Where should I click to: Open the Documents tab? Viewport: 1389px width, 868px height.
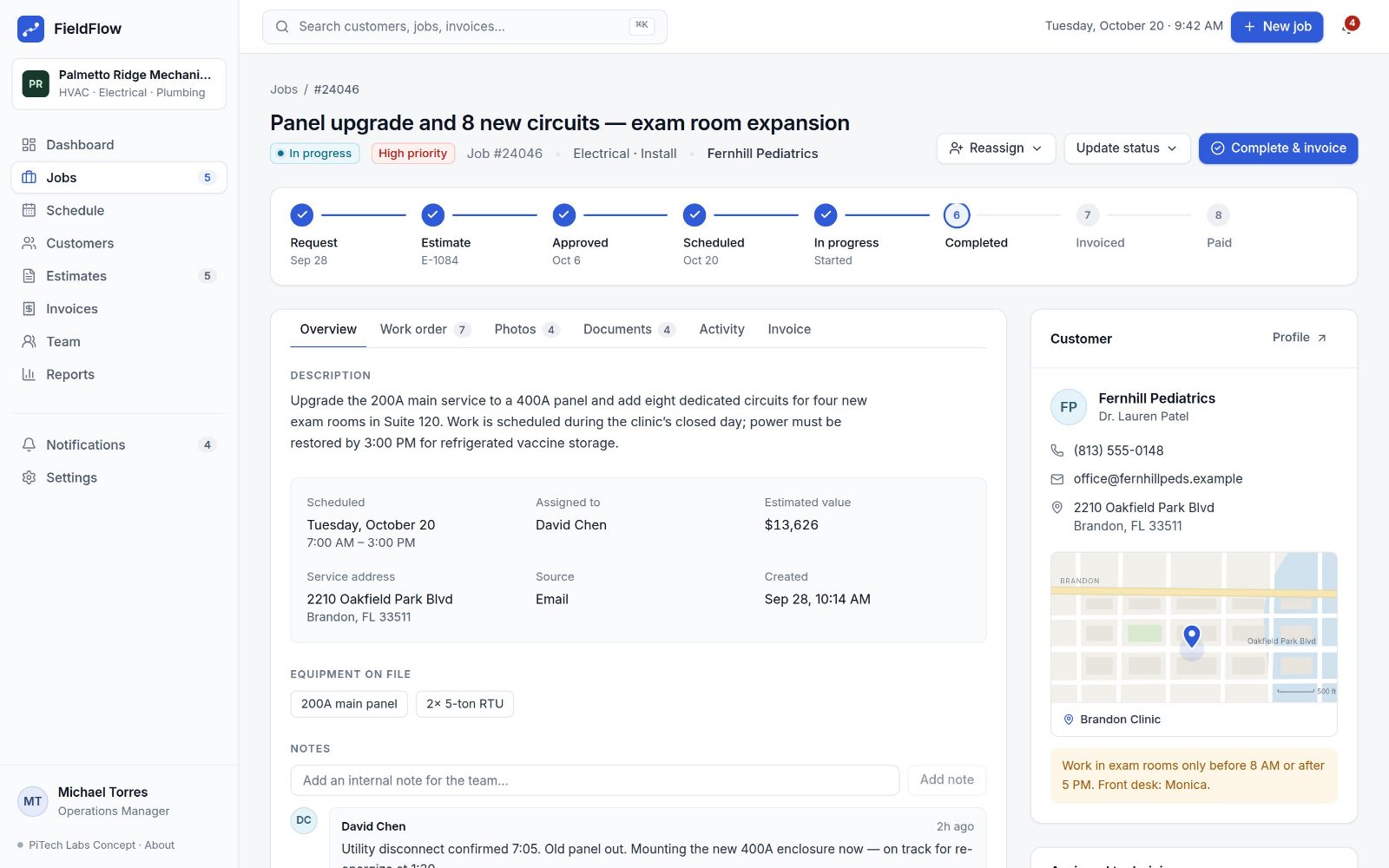[x=629, y=330]
